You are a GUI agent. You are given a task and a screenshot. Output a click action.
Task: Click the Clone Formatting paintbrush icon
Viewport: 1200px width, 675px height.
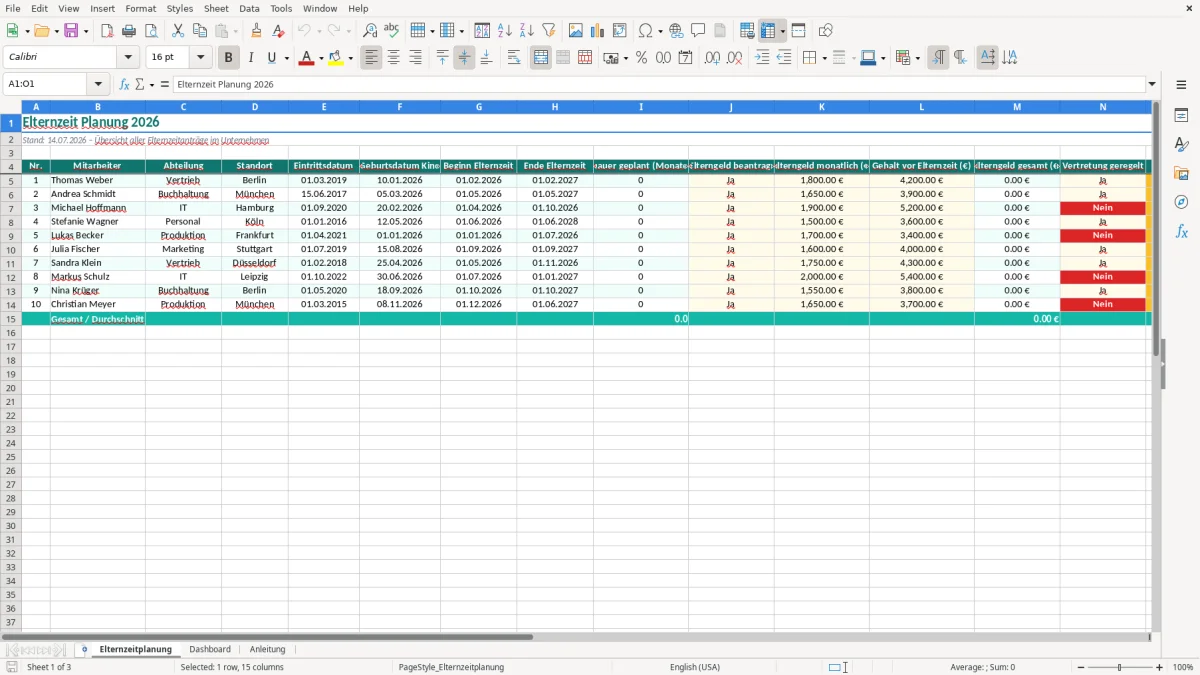[257, 31]
